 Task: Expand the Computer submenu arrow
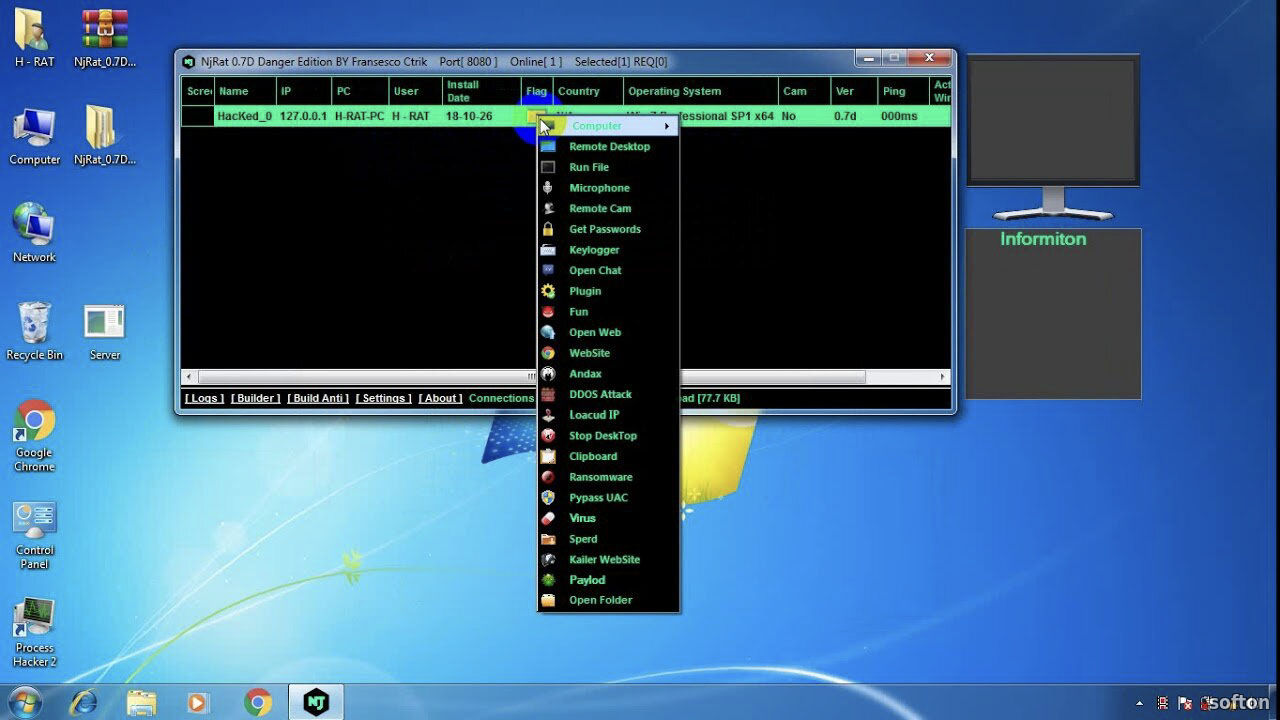point(667,126)
